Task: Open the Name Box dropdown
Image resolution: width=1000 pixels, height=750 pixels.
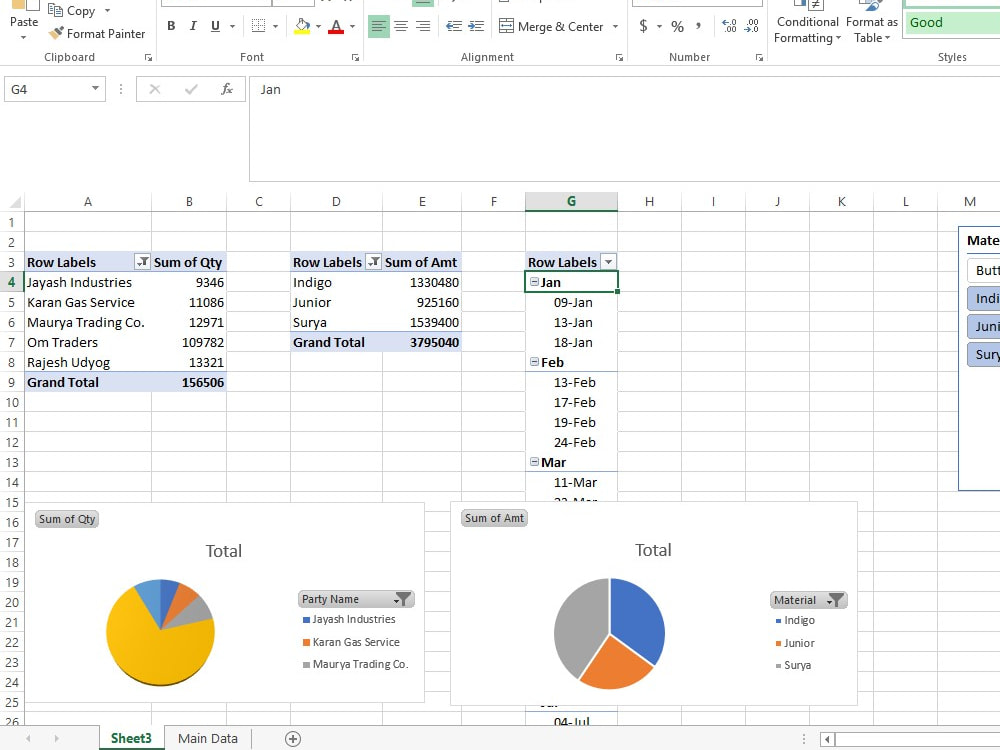Action: (95, 89)
